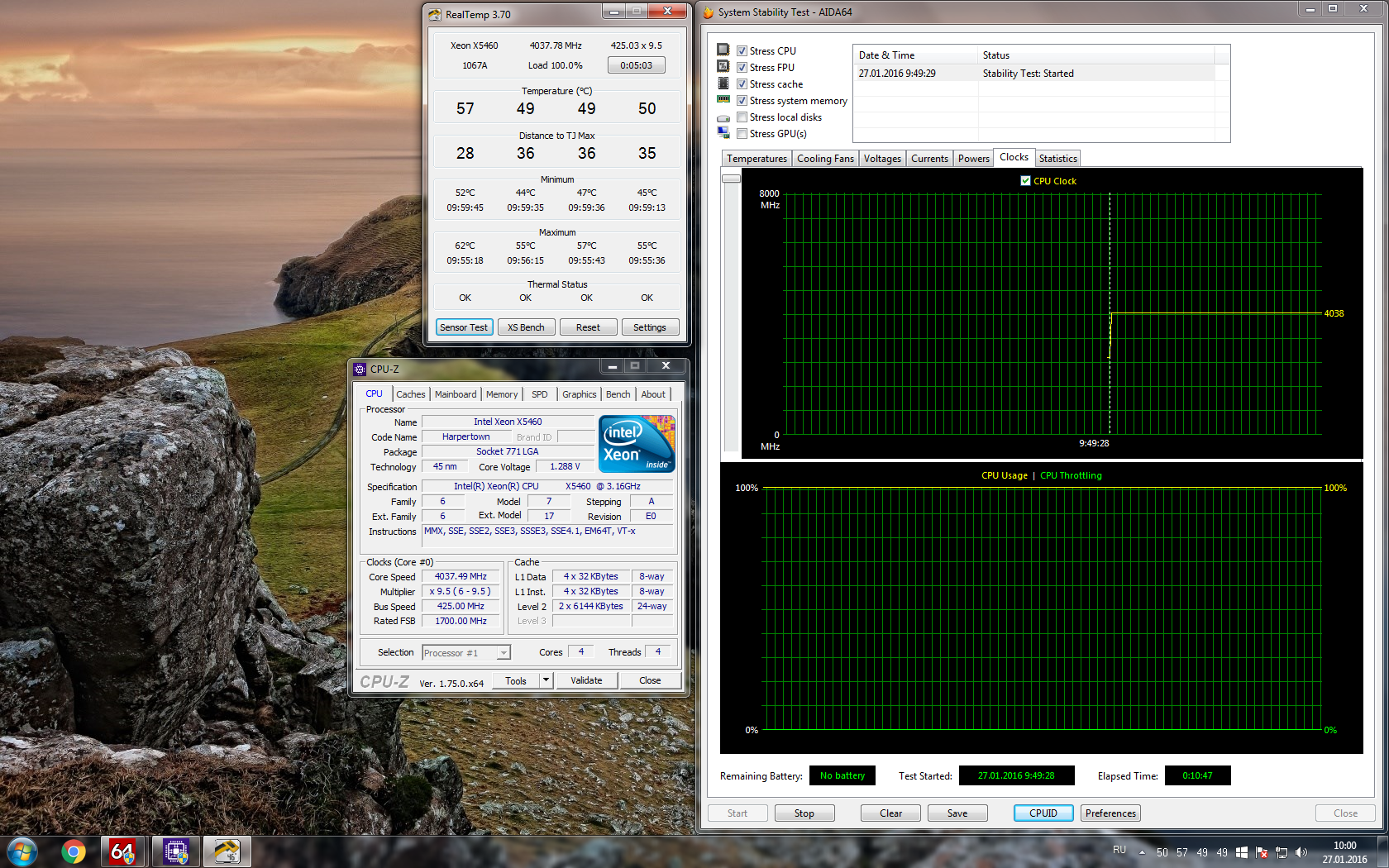This screenshot has width=1389, height=868.
Task: Open the About tab in CPU-Z
Action: tap(653, 394)
